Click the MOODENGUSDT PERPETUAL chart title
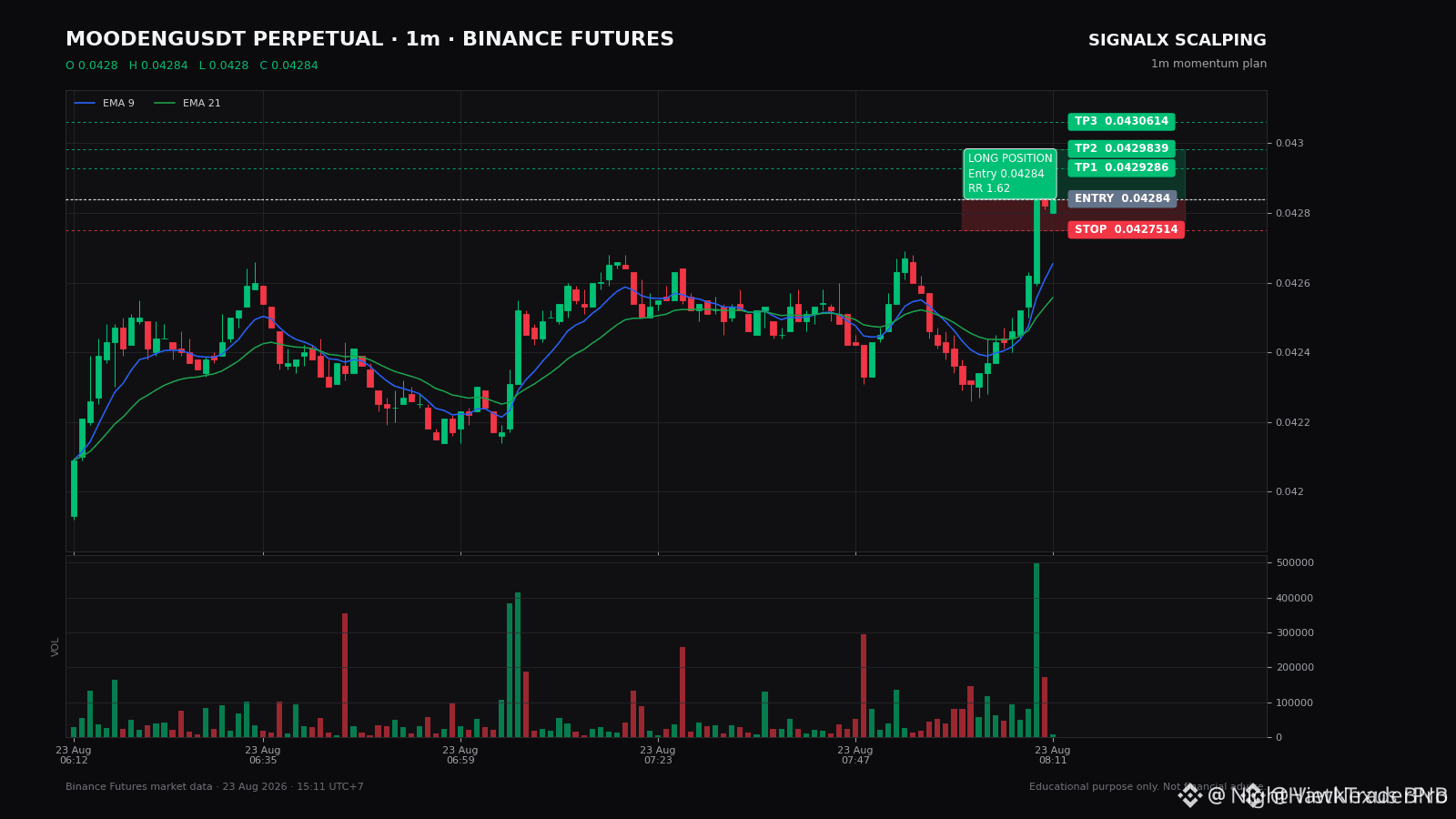 coord(369,40)
